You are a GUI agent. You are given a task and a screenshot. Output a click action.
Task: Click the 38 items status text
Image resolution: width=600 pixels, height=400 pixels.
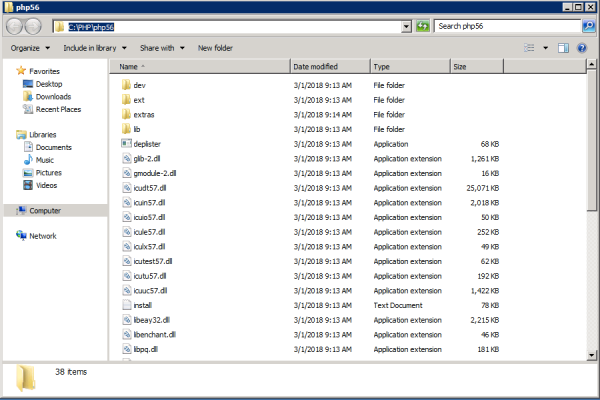(71, 372)
